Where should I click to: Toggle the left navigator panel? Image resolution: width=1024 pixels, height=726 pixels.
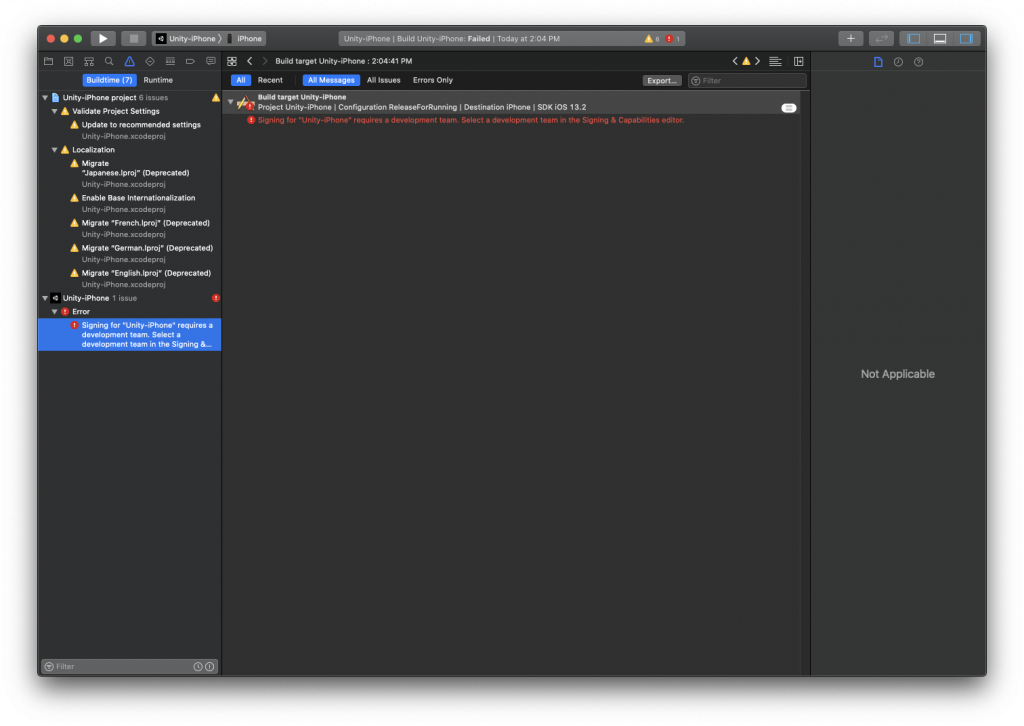click(914, 39)
